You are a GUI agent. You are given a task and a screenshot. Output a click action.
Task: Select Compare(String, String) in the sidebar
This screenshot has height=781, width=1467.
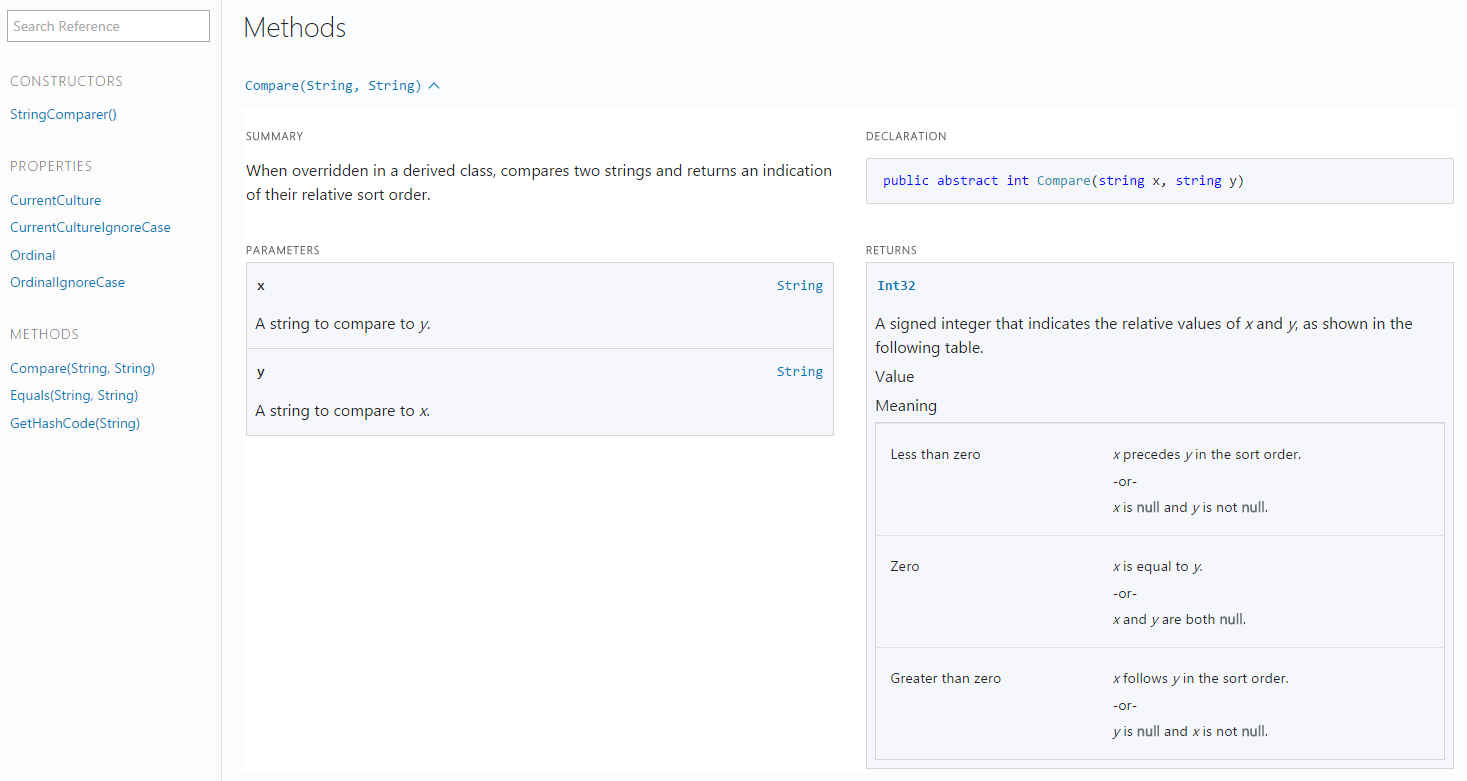pos(82,368)
